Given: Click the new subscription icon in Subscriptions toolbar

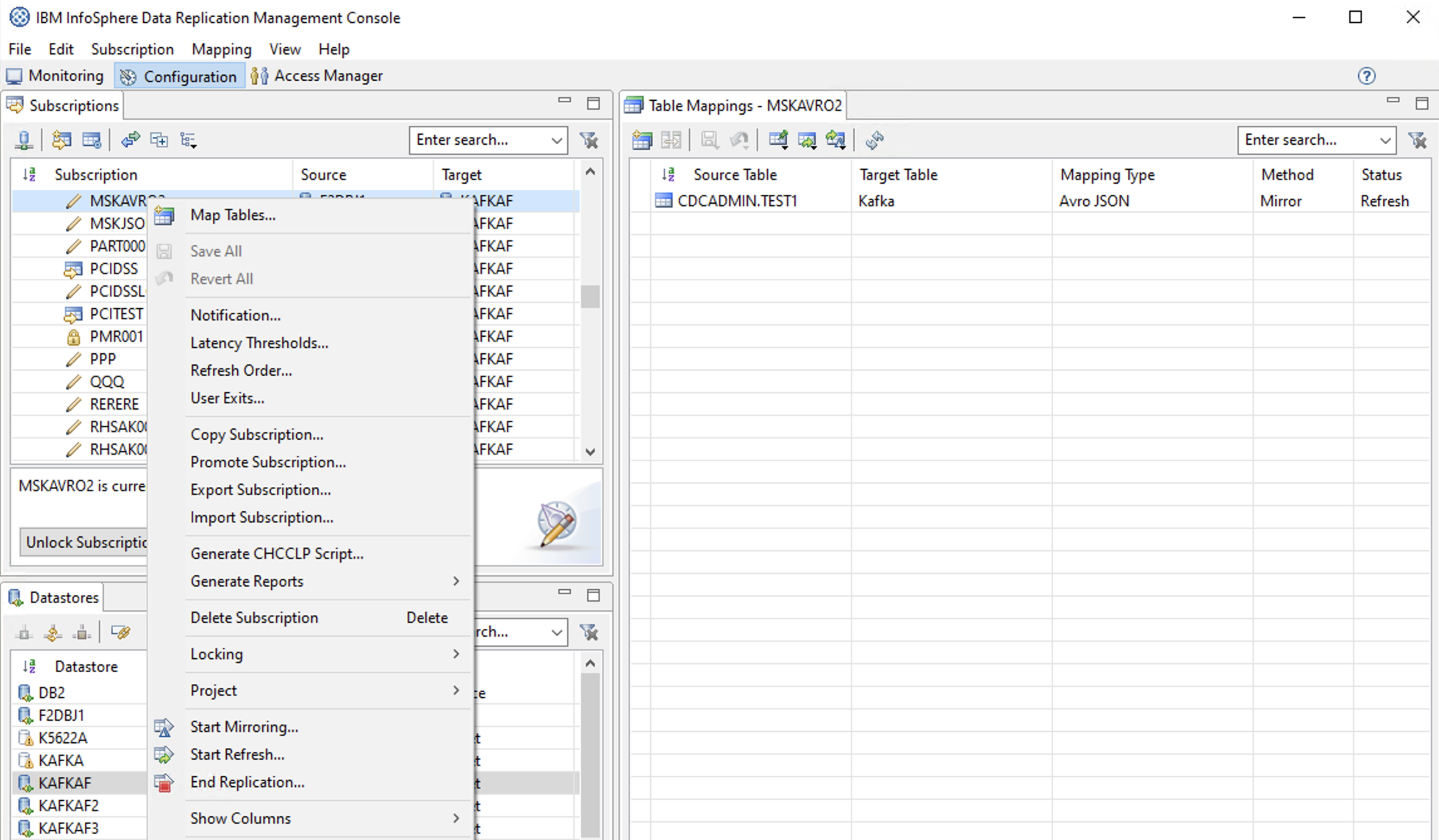Looking at the screenshot, I should click(61, 140).
